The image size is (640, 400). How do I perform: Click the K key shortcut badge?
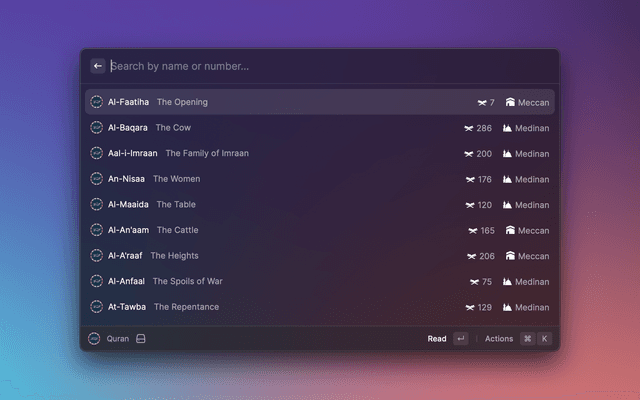[x=545, y=339]
